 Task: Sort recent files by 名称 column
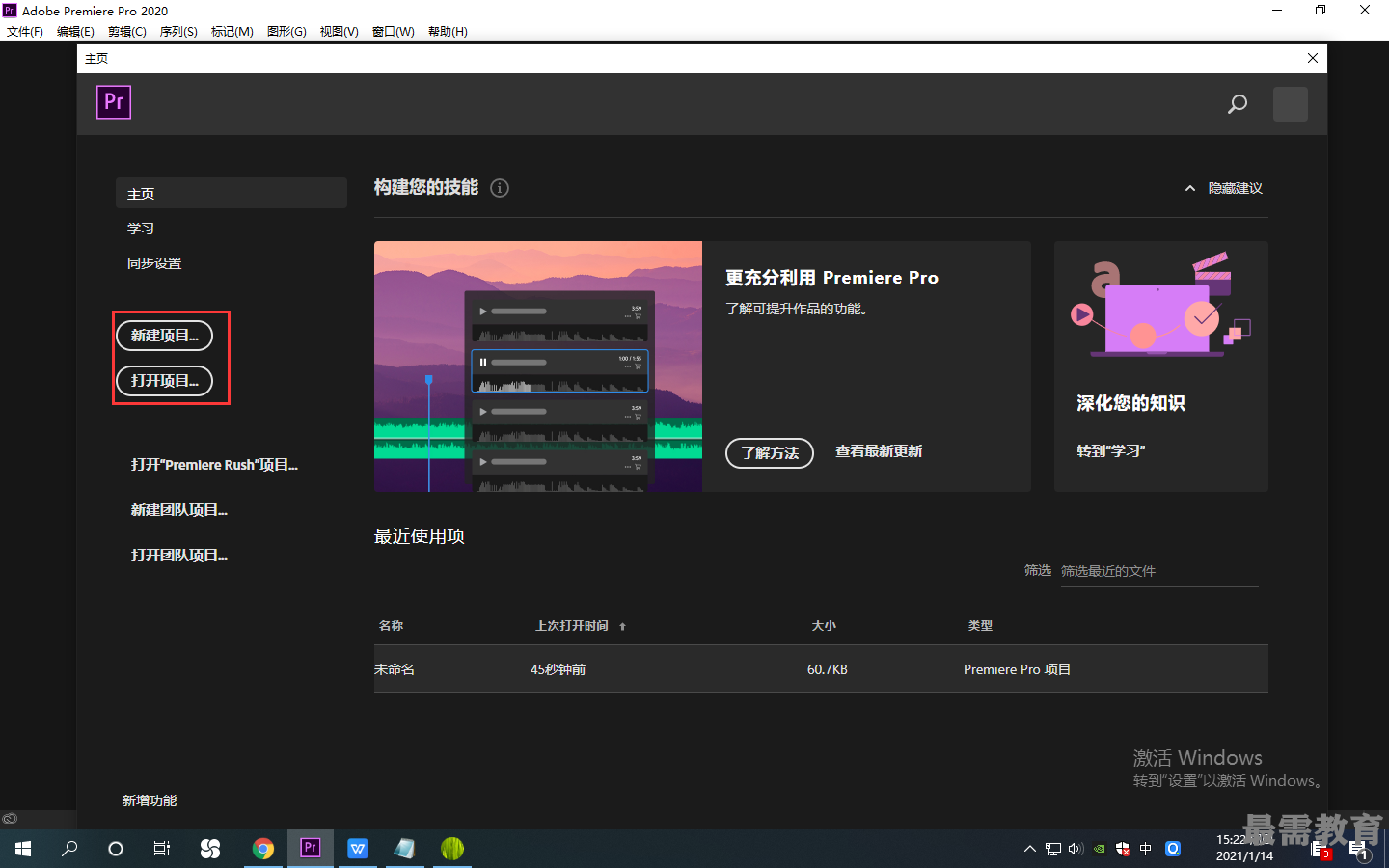tap(392, 626)
